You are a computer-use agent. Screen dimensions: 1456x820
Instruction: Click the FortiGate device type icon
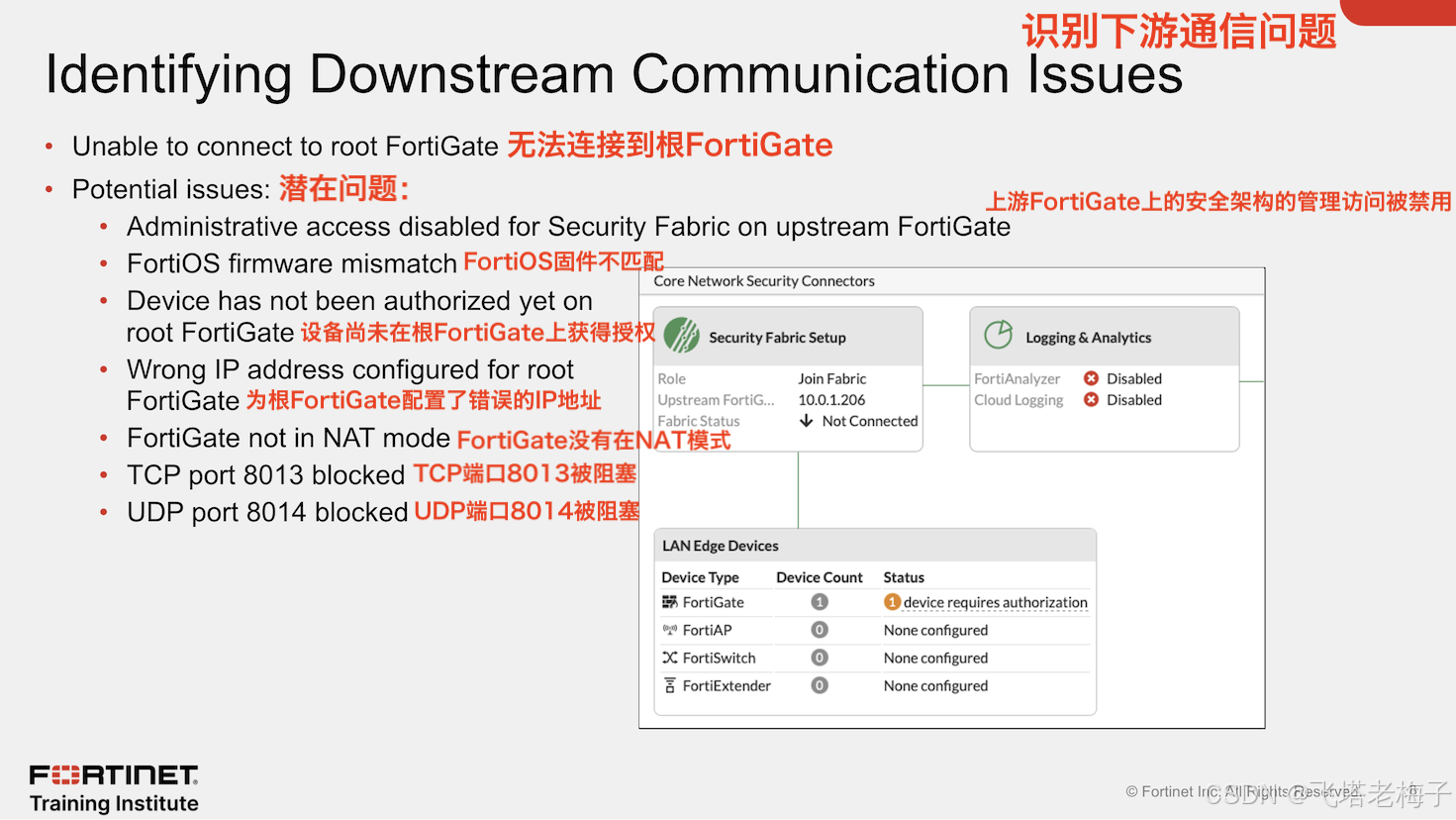(670, 602)
